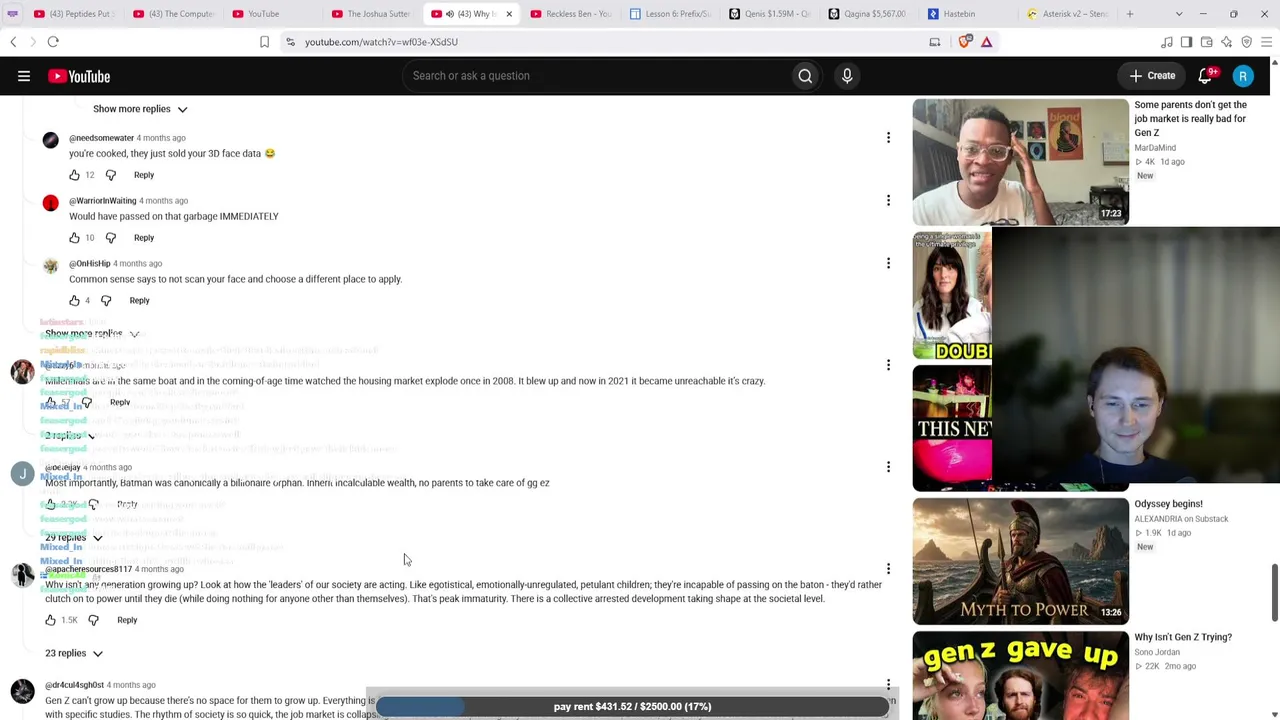This screenshot has height=720, width=1280.
Task: Like the @needsomewater comment
Action: coord(74,175)
